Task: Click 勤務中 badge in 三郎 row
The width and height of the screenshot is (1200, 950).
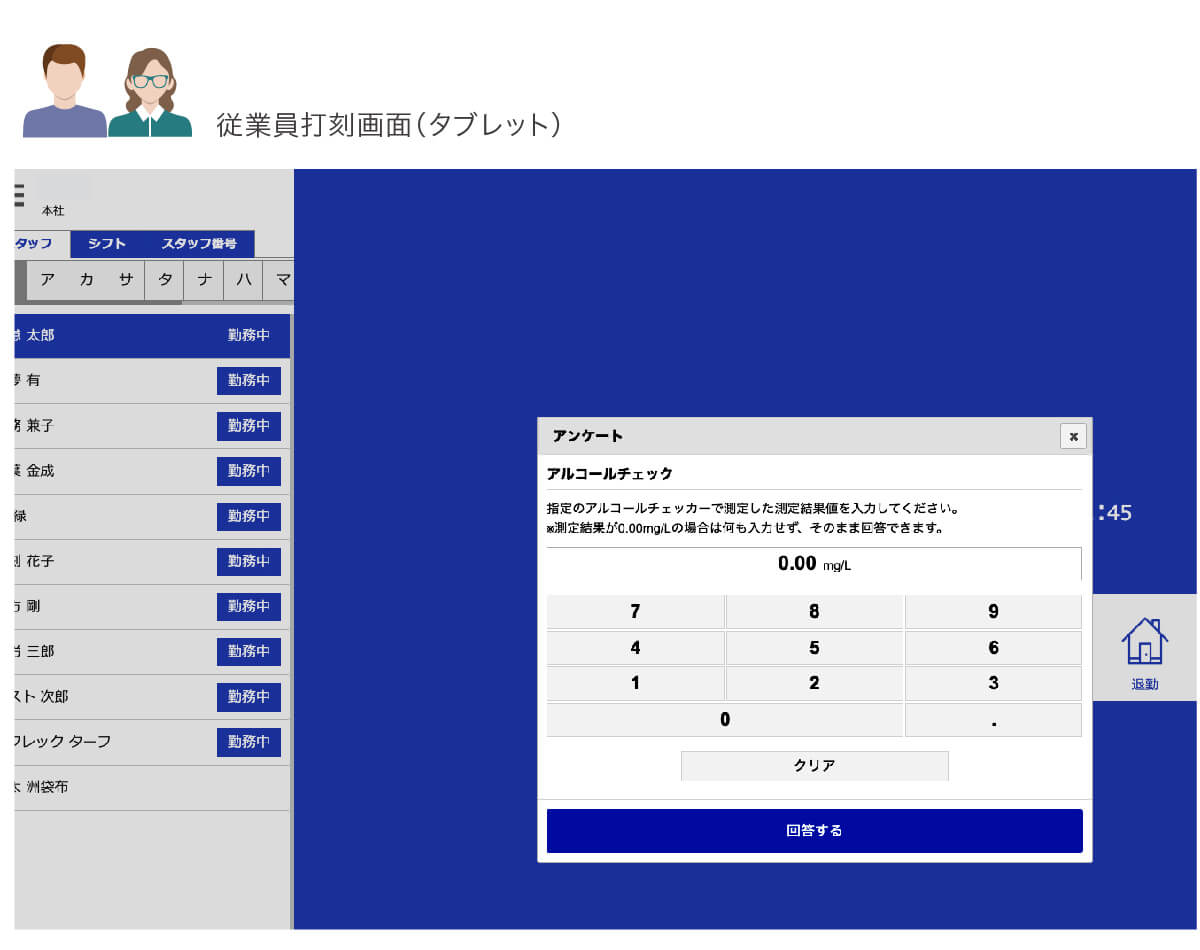Action: [249, 652]
